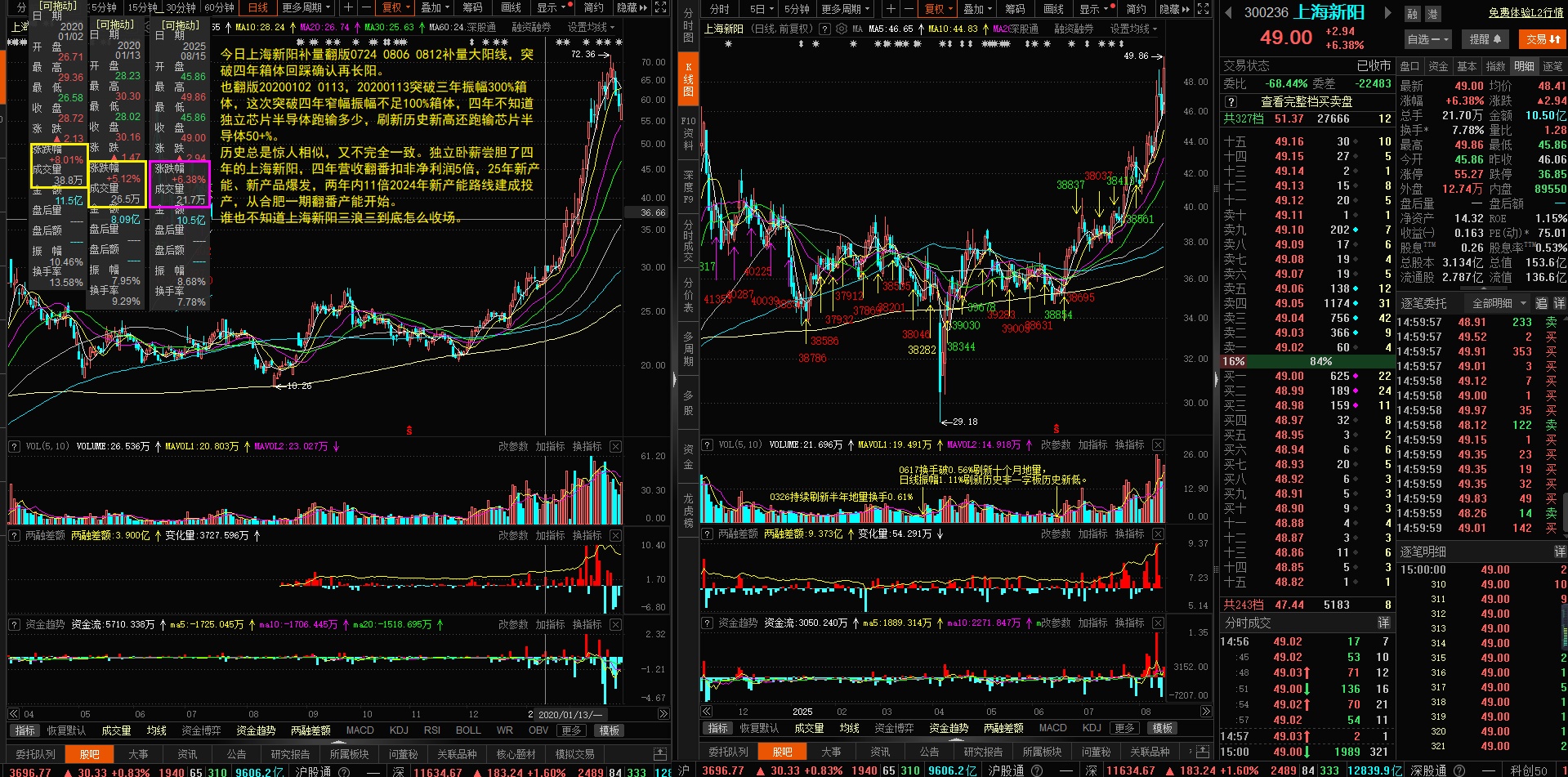
Task: Toggle 资金博弈 indicator in left chart bar
Action: [x=201, y=730]
